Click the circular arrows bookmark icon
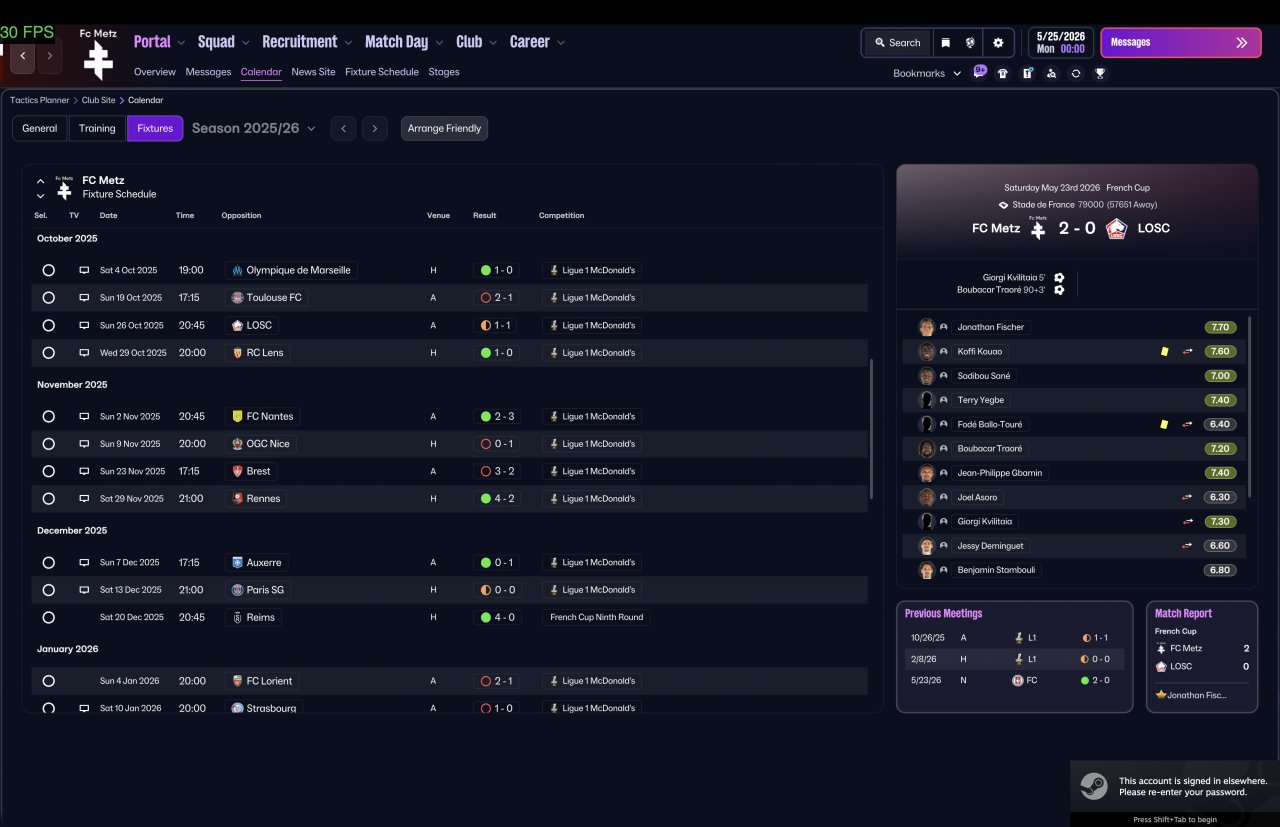1280x827 pixels. tap(1075, 73)
